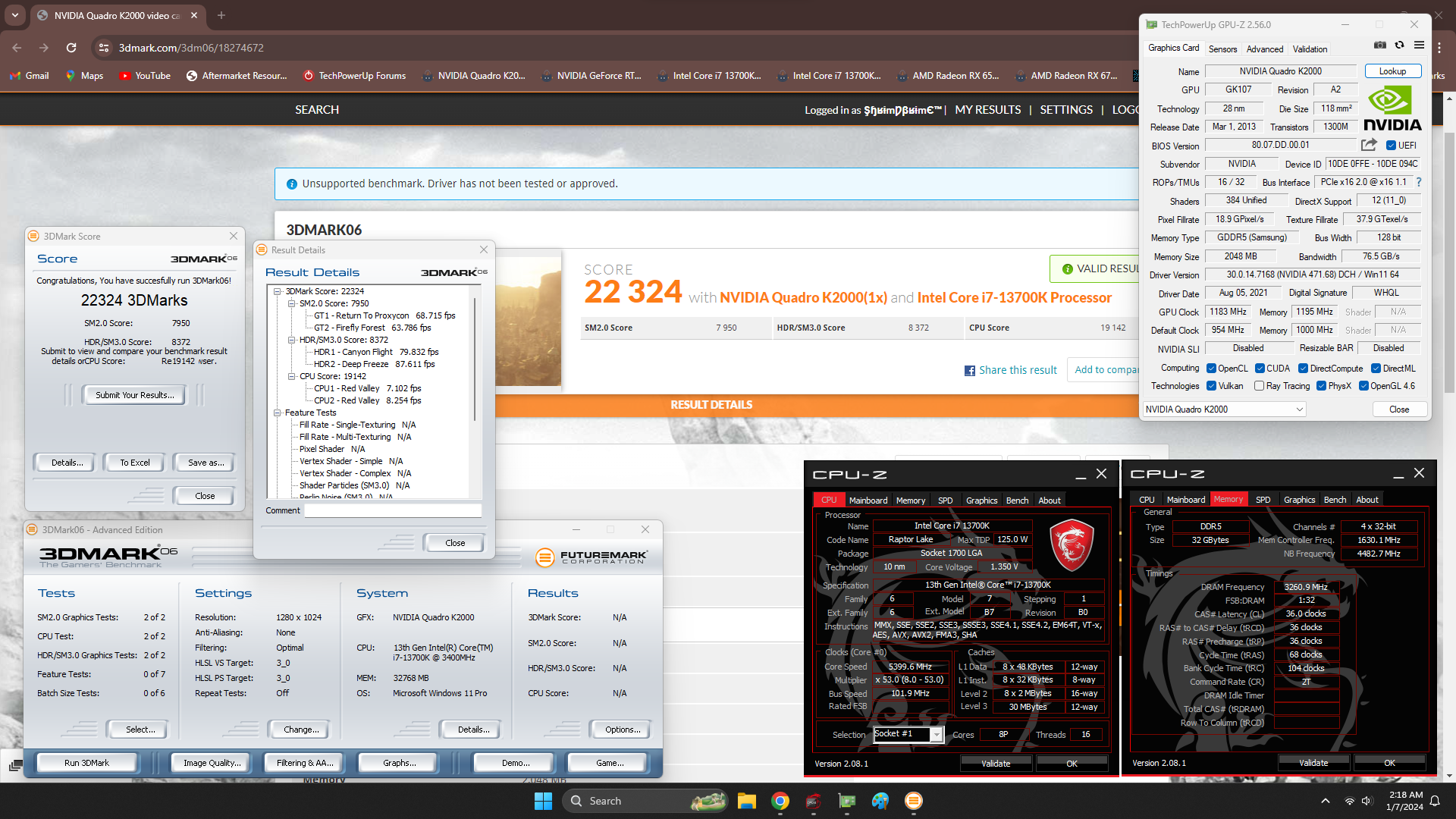Open the Maps bookmark

click(83, 76)
